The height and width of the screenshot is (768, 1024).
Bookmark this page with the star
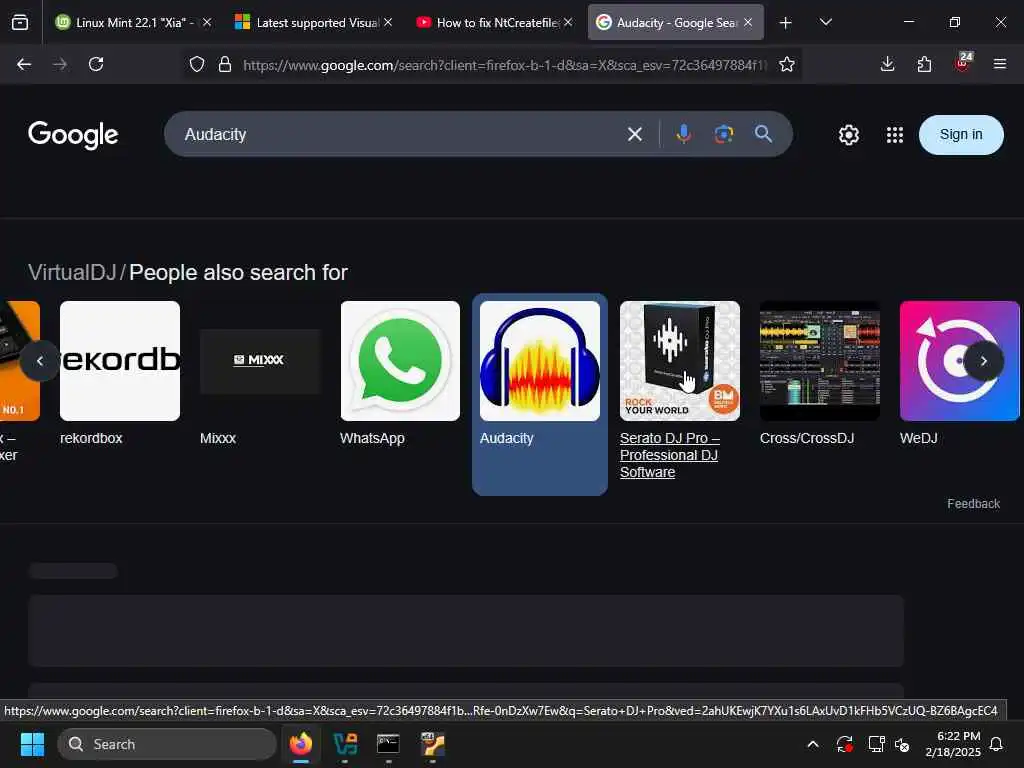(786, 64)
